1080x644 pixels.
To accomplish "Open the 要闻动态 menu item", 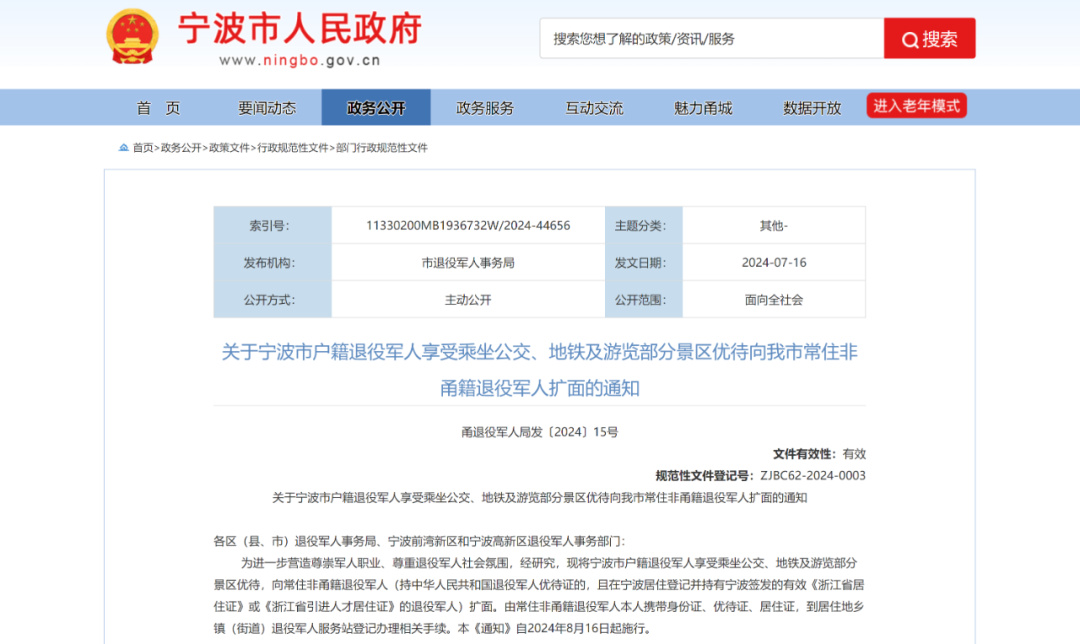I will click(269, 106).
